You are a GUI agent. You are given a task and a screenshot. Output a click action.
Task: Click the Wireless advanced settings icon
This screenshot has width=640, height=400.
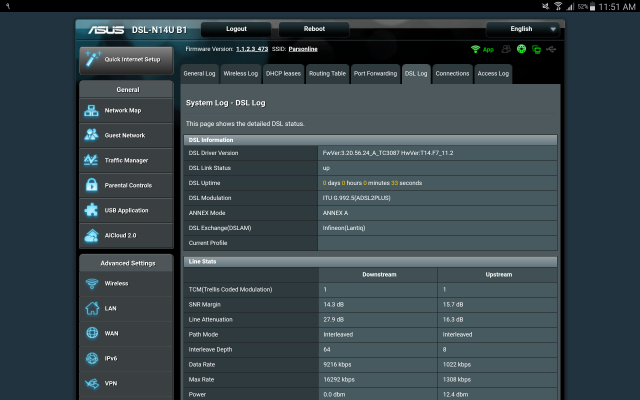[92, 284]
